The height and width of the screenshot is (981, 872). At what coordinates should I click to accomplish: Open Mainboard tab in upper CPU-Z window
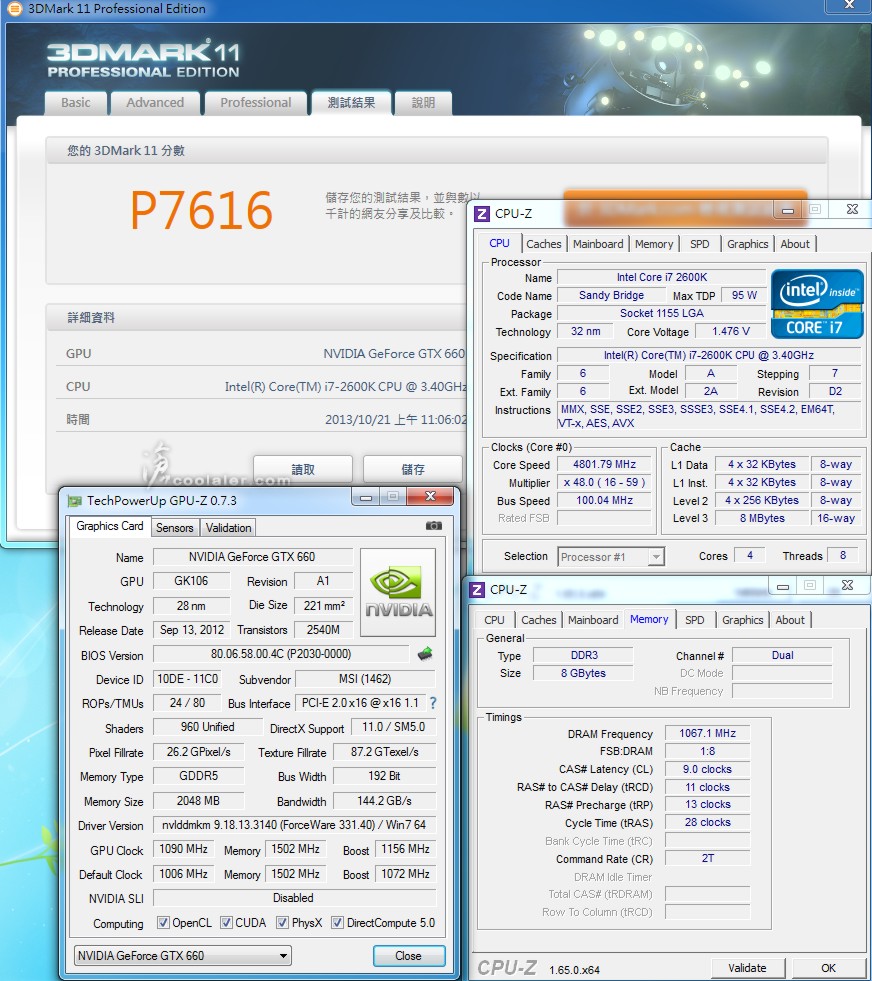pos(598,244)
